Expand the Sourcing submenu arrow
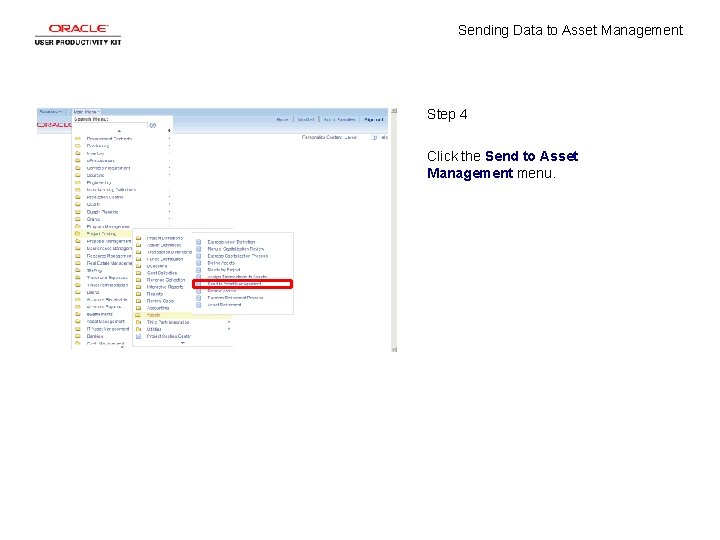Screen dimensions: 720x540 [169, 175]
